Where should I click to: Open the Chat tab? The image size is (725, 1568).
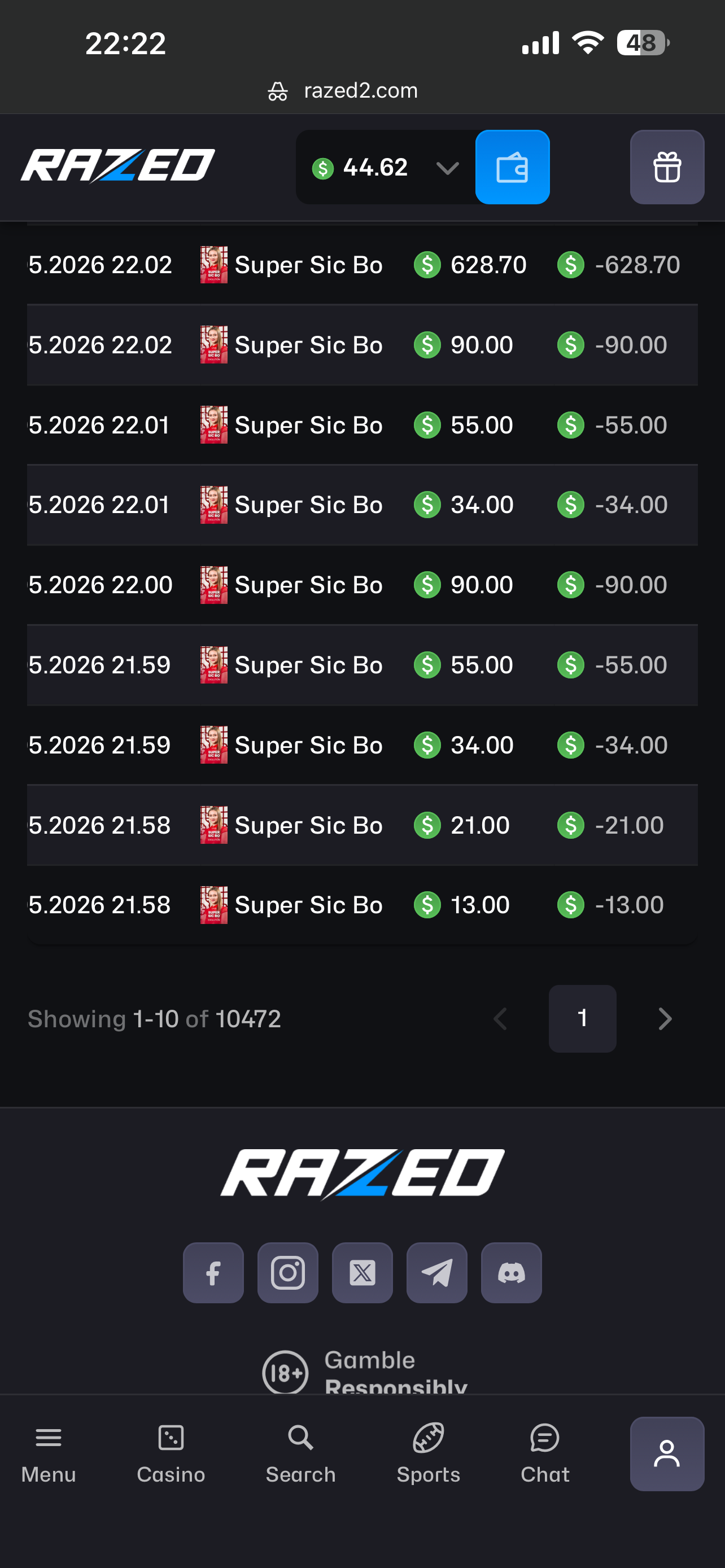(545, 1454)
